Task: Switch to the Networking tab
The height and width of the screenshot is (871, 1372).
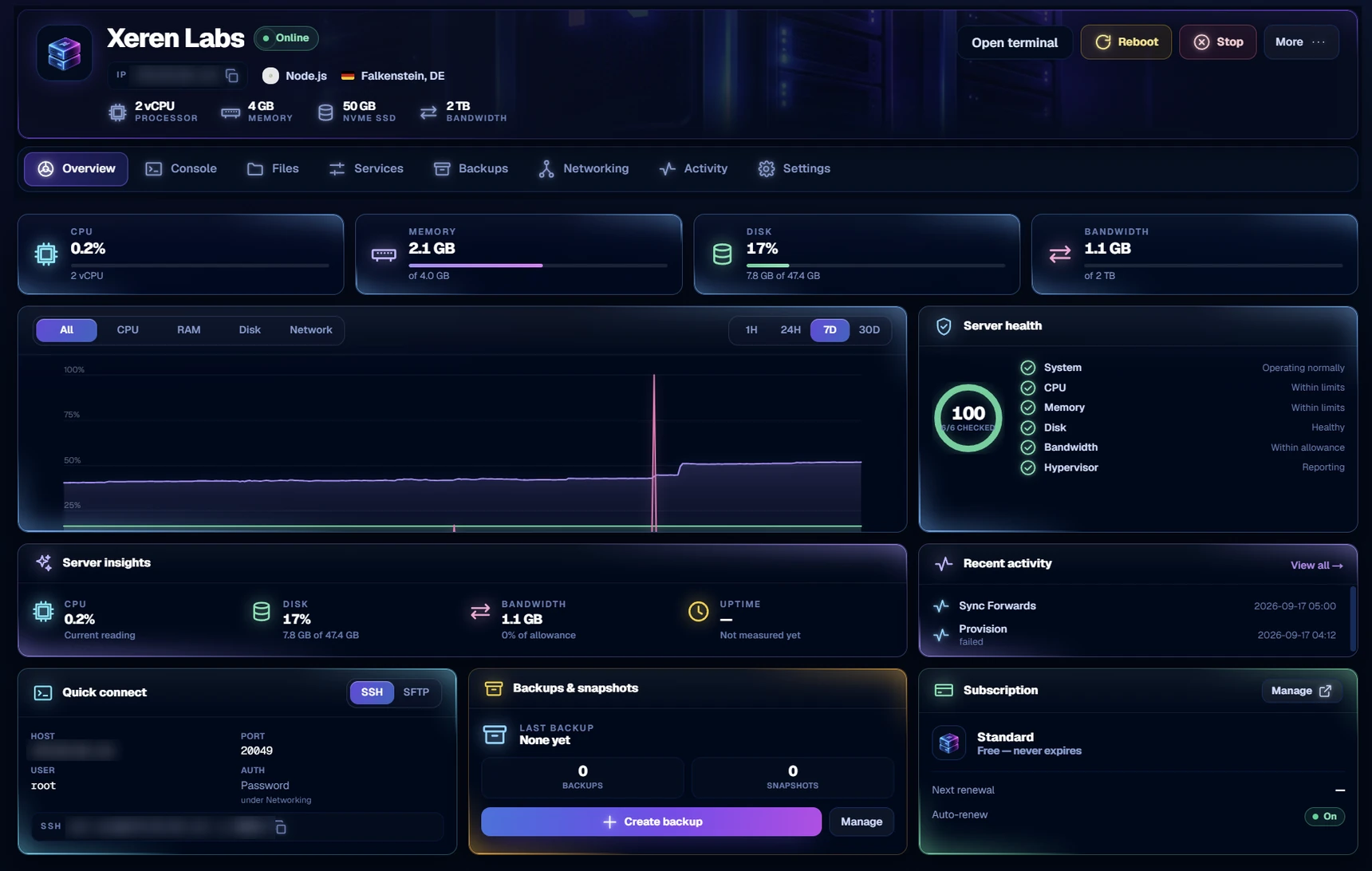Action: click(x=584, y=169)
